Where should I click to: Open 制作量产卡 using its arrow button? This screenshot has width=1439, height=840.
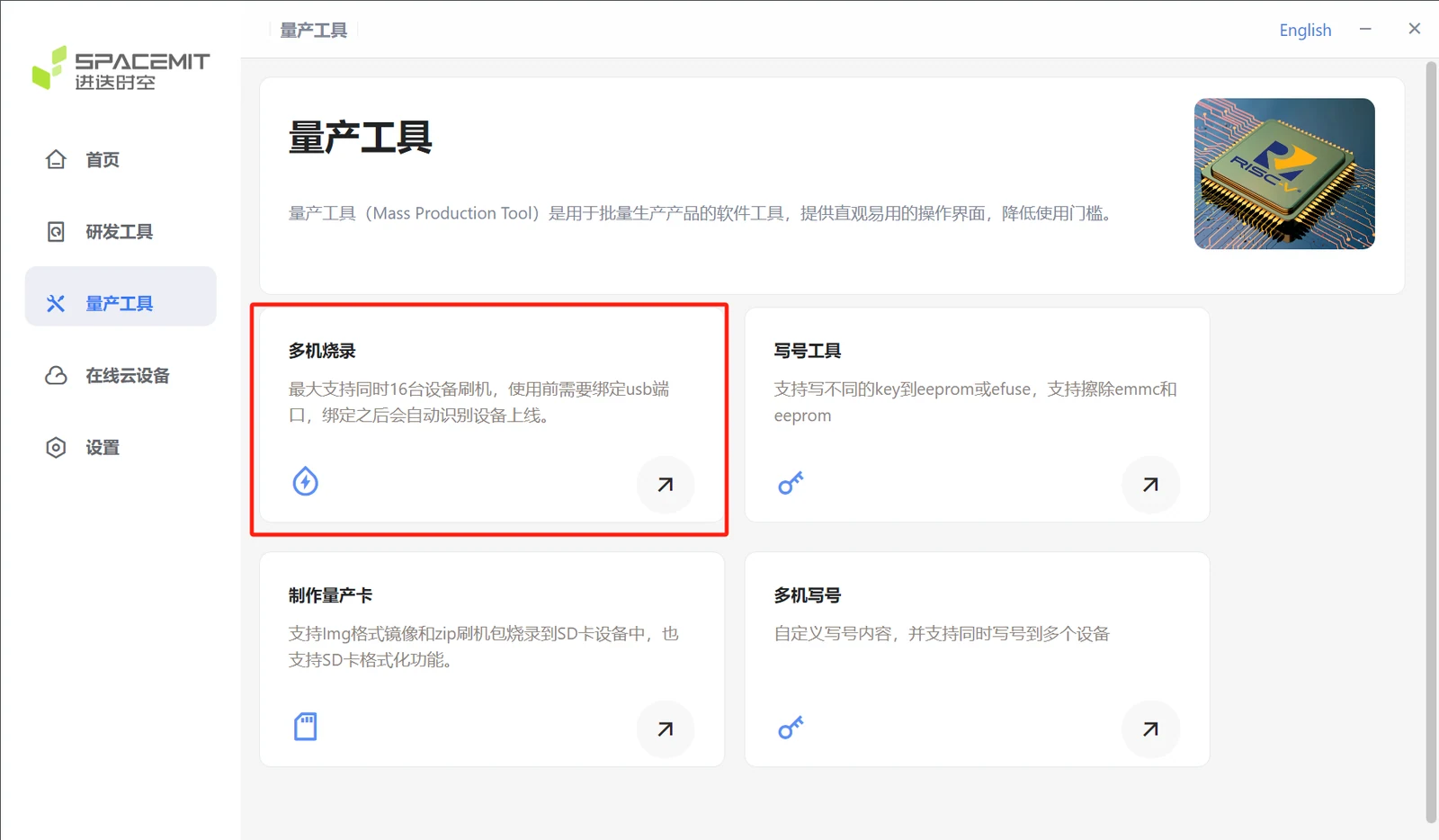[666, 729]
